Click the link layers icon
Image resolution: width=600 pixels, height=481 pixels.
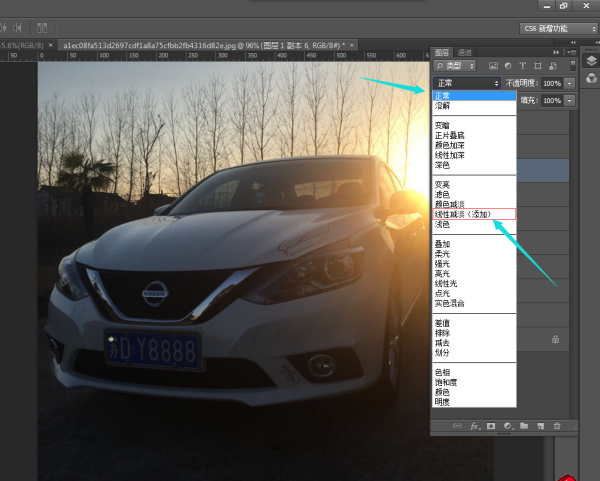click(x=457, y=426)
